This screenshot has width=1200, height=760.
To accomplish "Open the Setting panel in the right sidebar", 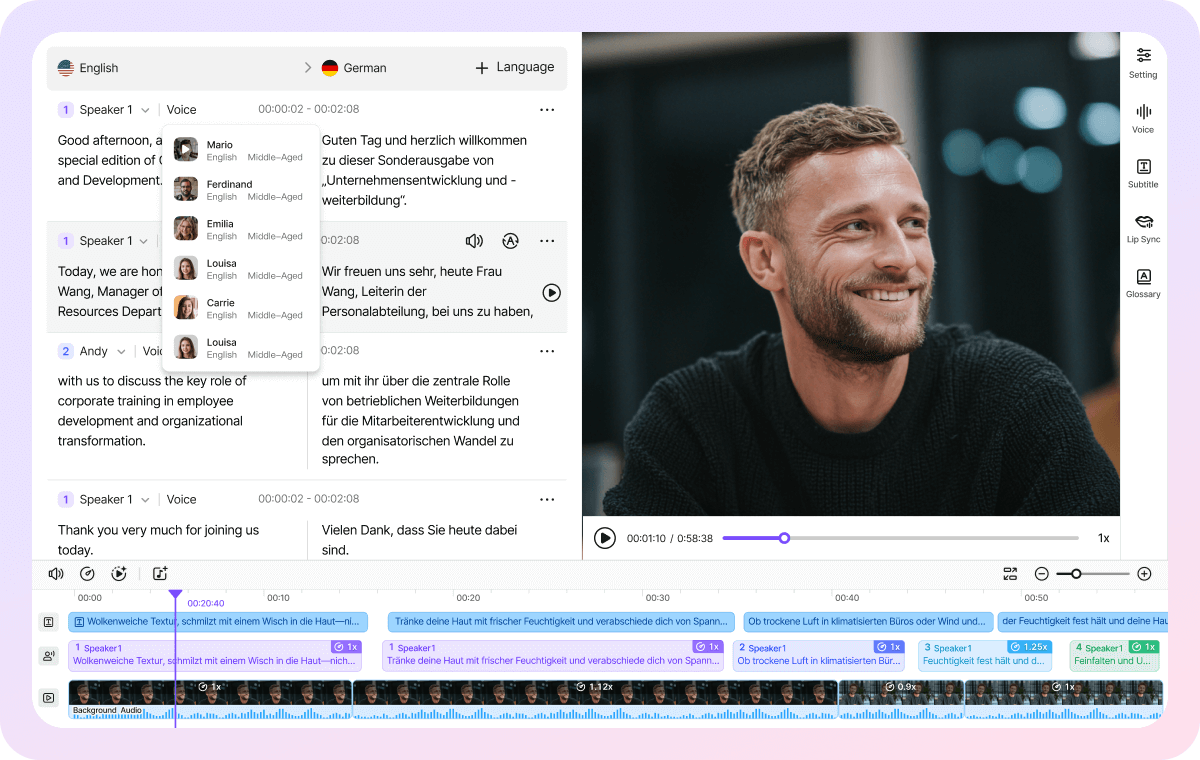I will (x=1143, y=64).
